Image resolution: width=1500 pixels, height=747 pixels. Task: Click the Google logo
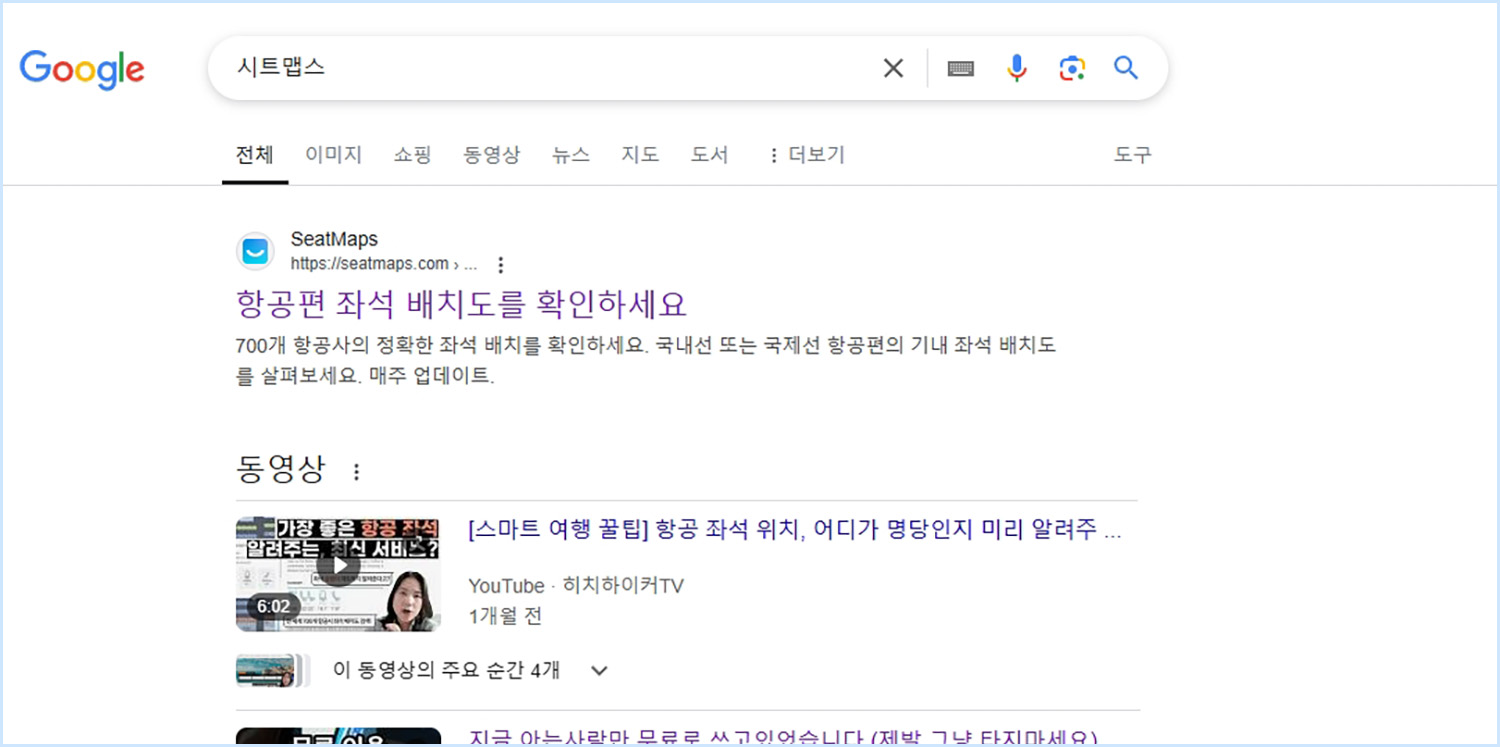[x=82, y=70]
